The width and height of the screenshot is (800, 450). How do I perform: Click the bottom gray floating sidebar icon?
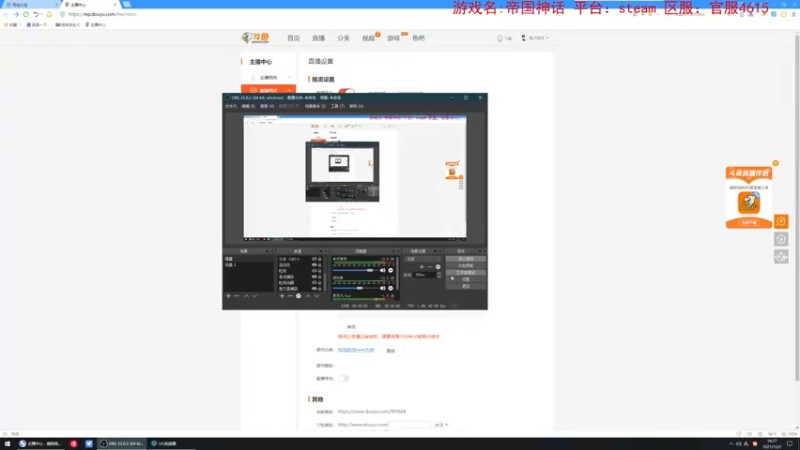click(781, 257)
